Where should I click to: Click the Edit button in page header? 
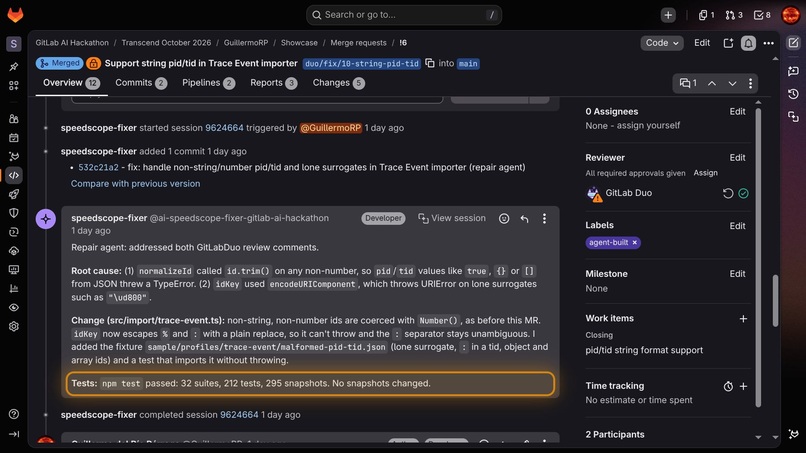702,43
